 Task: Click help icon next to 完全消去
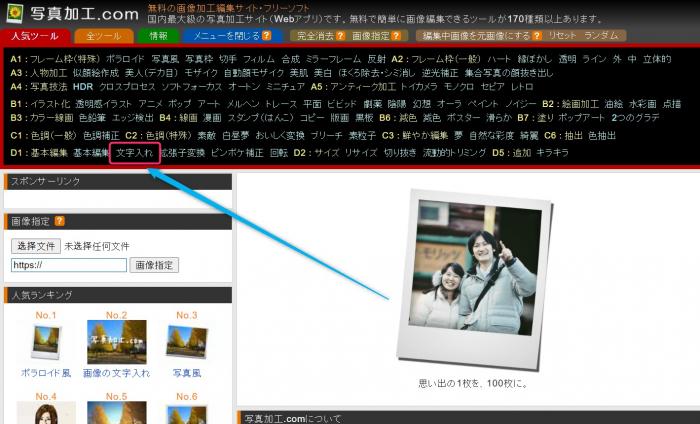tap(340, 36)
